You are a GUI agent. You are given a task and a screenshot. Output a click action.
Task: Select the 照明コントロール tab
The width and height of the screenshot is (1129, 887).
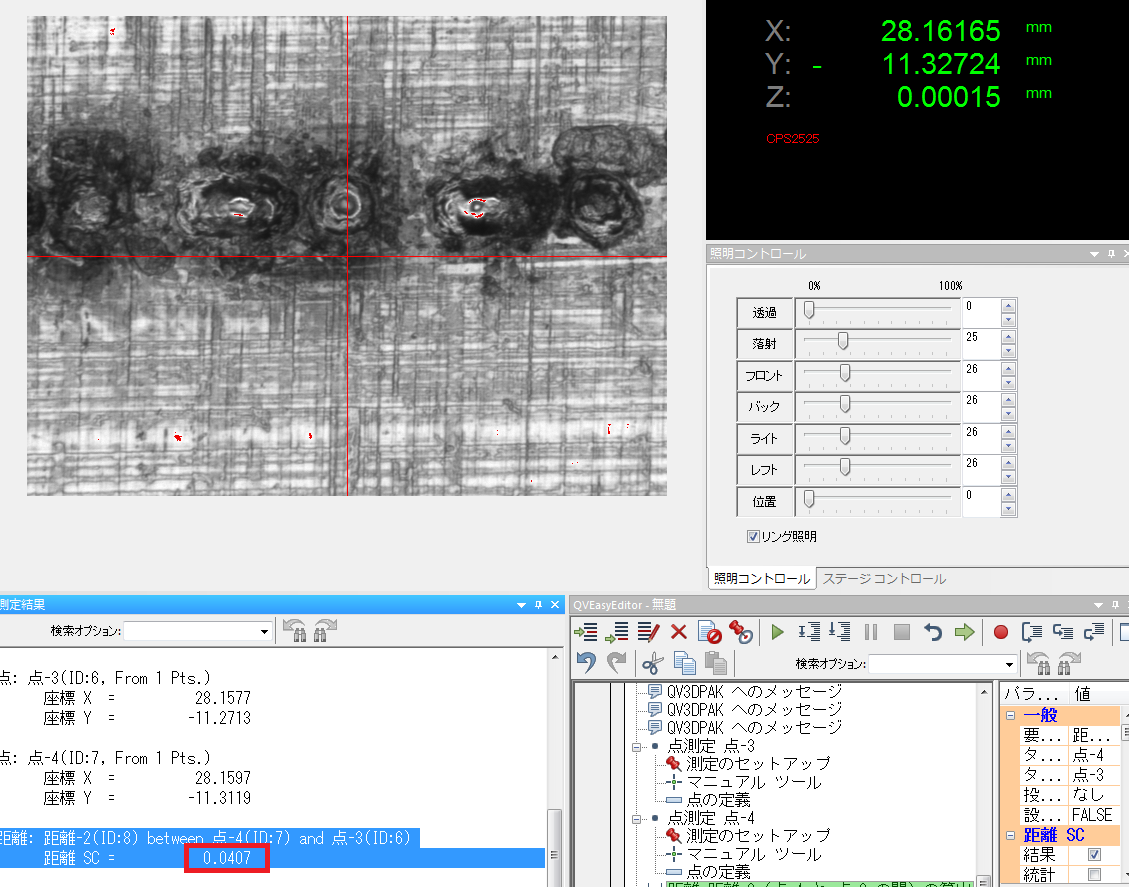(761, 579)
